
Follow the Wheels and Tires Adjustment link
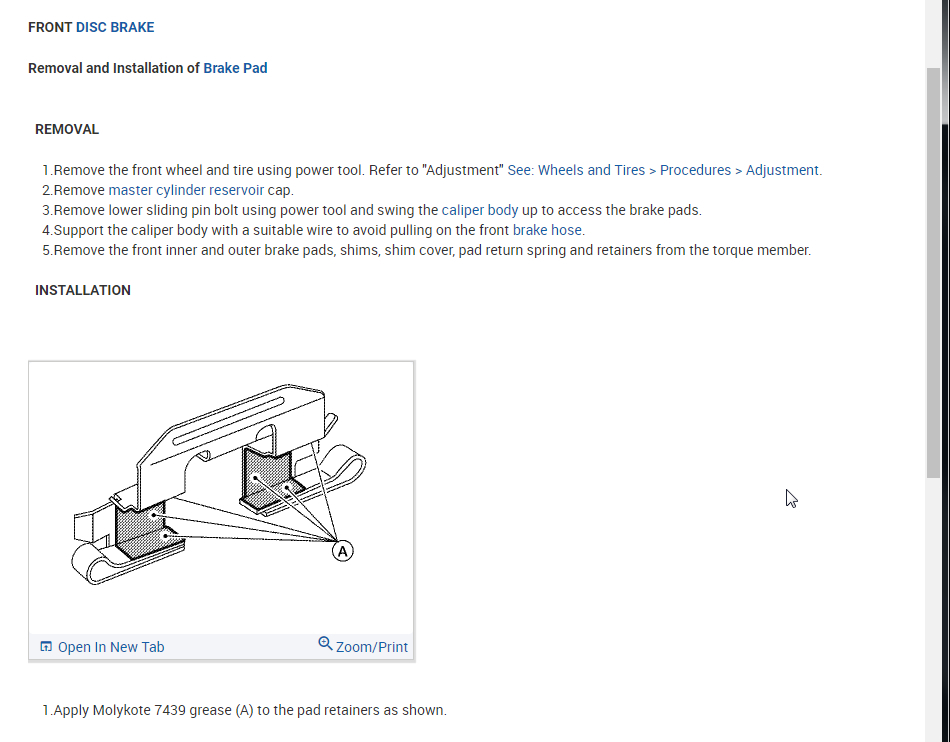[x=665, y=170]
